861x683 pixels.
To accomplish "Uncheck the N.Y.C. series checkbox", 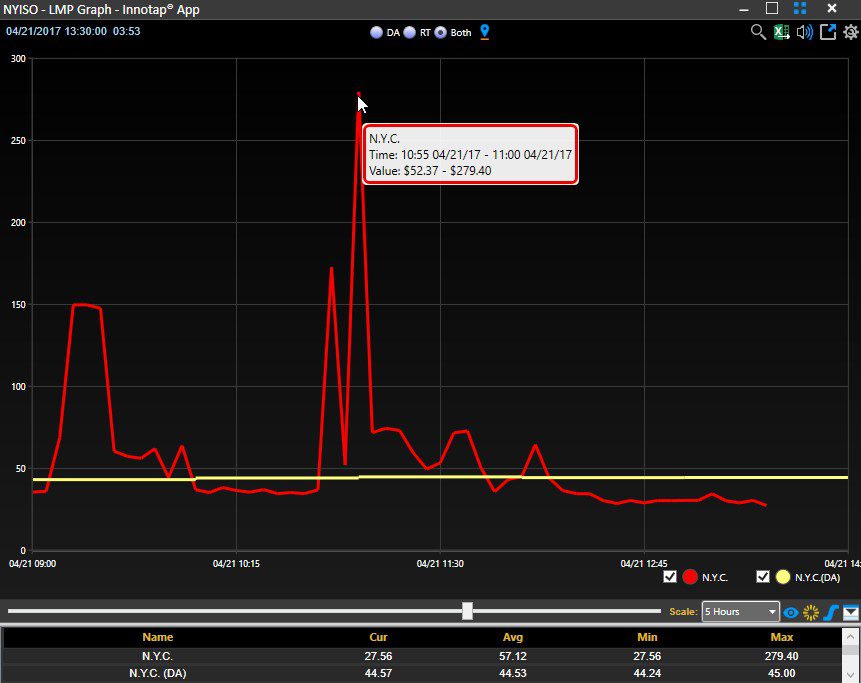I will (670, 576).
